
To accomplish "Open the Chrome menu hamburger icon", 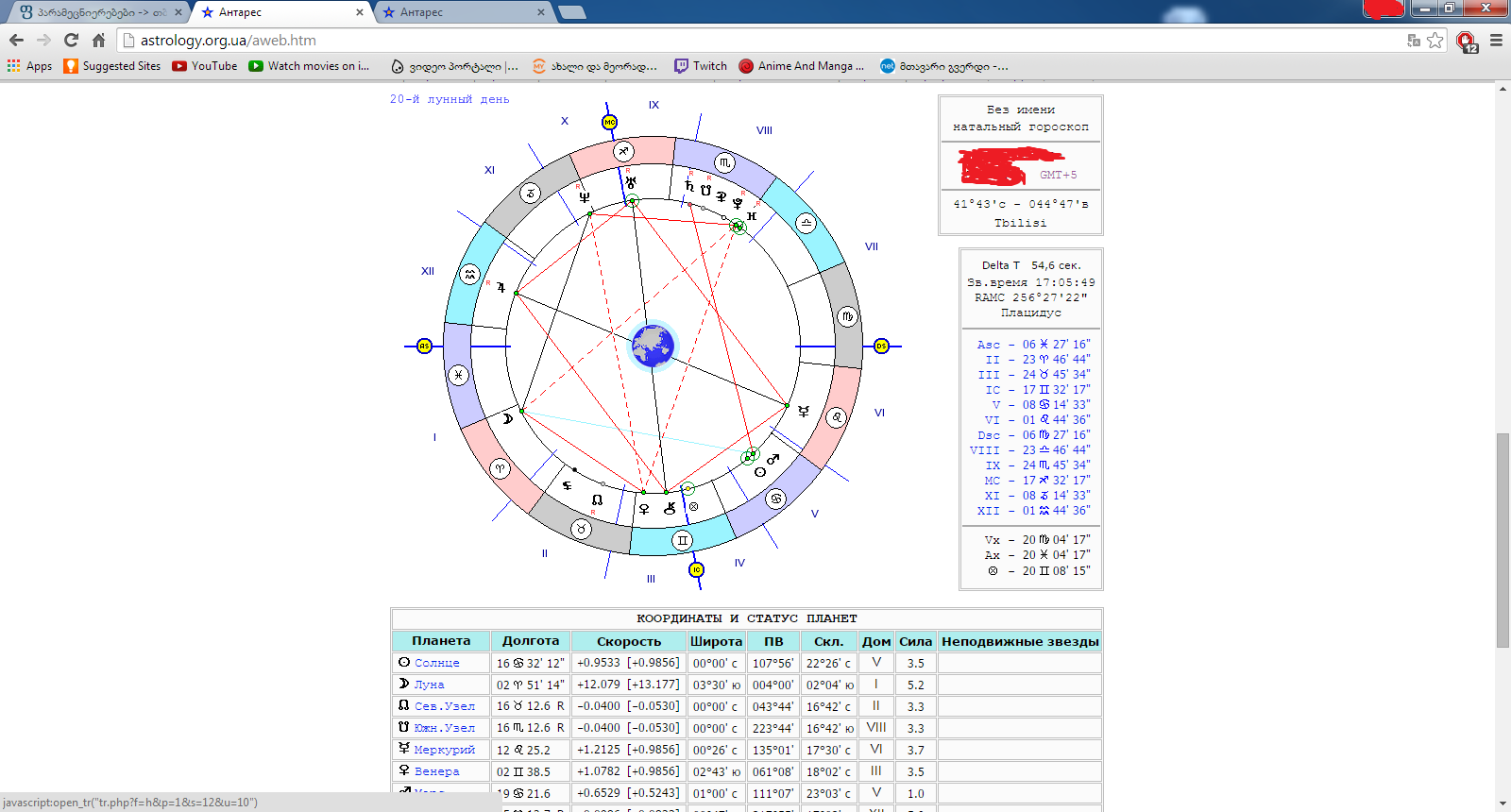I will (1496, 41).
